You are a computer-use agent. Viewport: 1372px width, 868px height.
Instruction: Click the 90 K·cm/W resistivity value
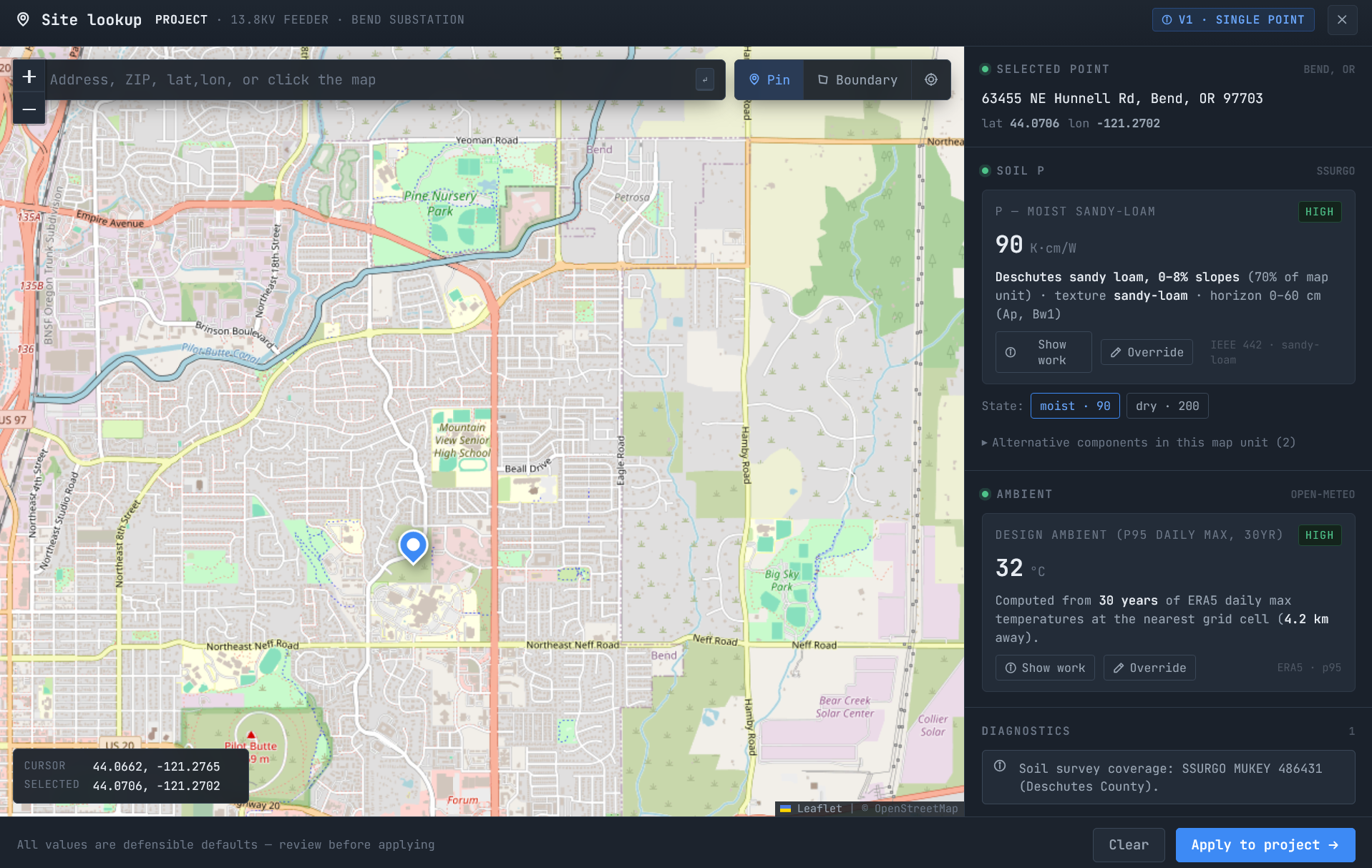tap(1036, 245)
